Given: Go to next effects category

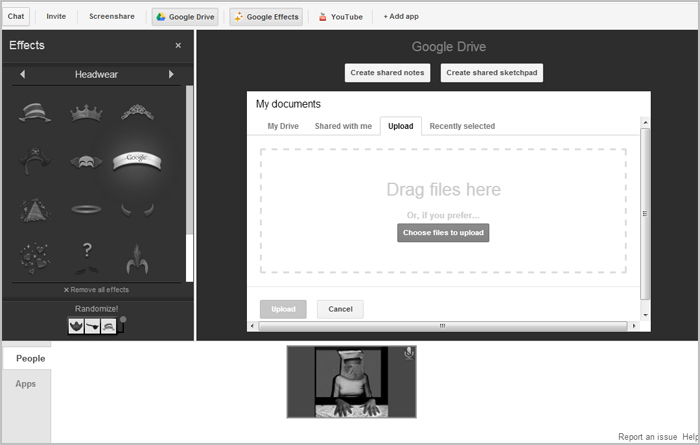Looking at the screenshot, I should pos(171,74).
